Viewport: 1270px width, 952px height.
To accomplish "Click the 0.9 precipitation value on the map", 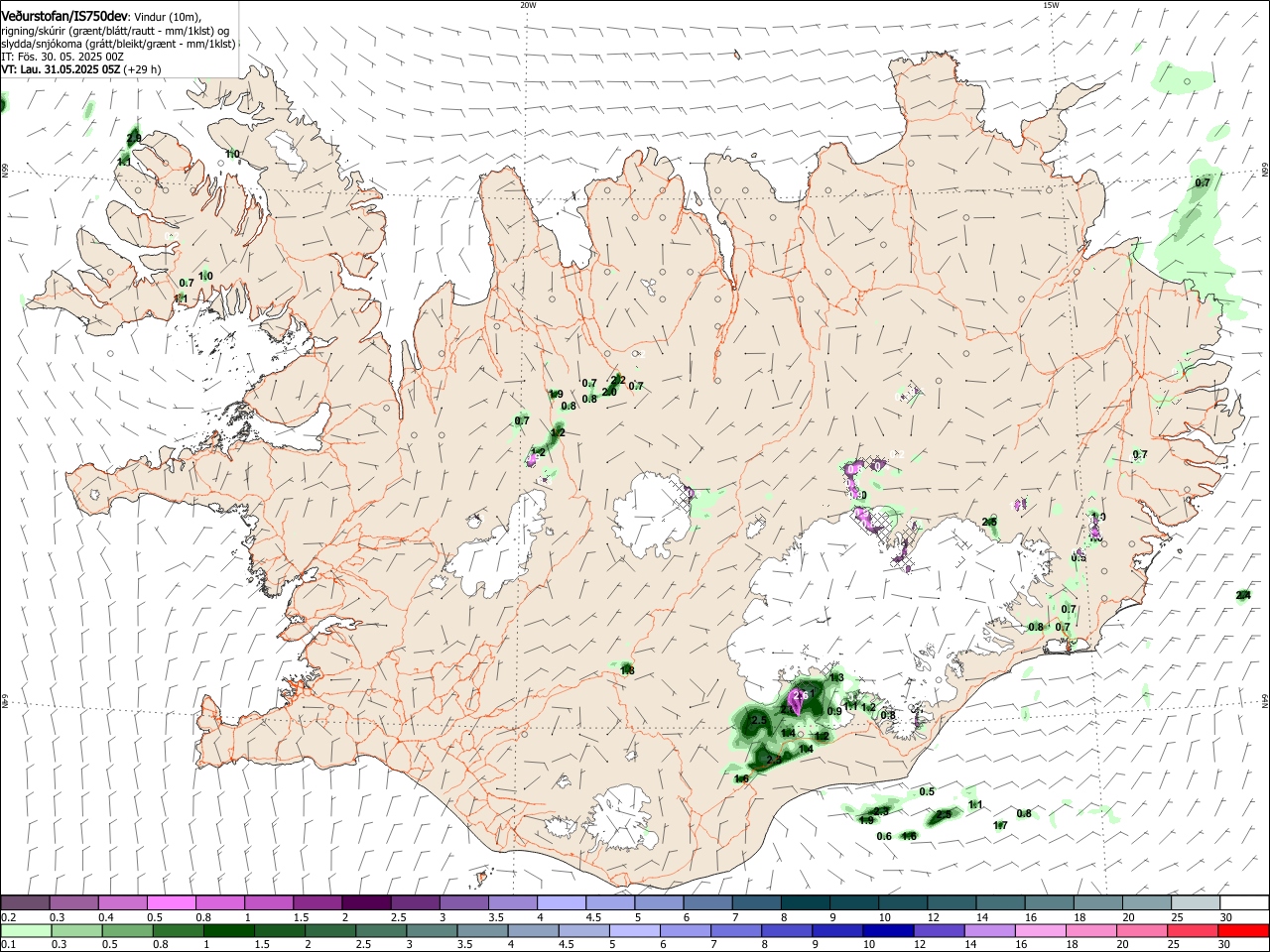I will [x=834, y=711].
